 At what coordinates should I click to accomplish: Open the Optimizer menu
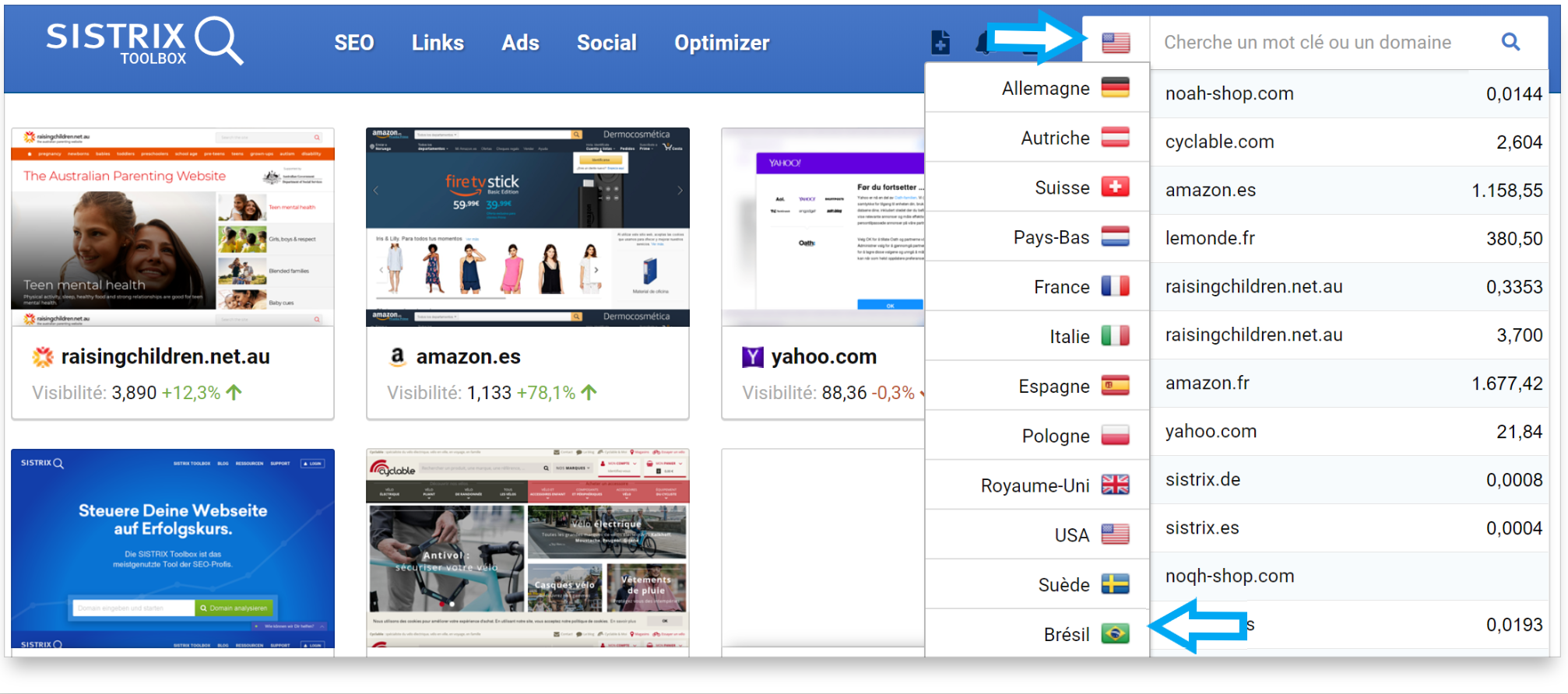(722, 43)
